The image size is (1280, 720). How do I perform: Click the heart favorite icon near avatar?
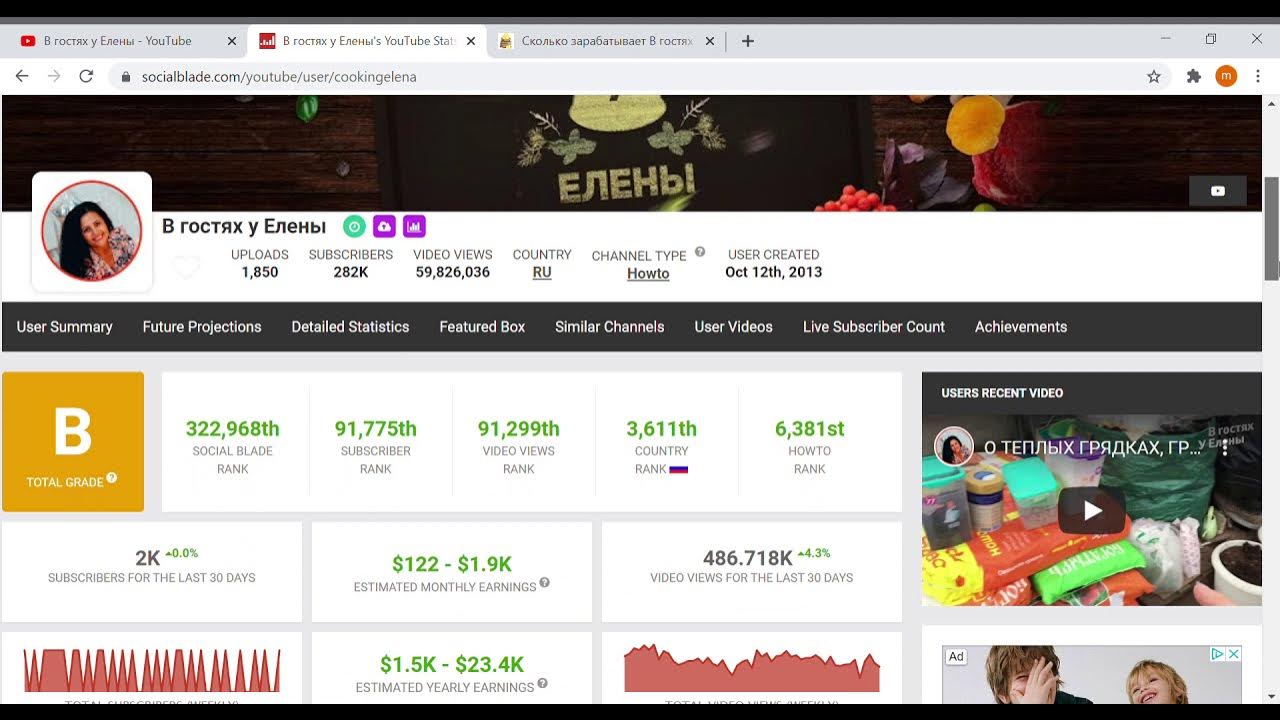(186, 267)
